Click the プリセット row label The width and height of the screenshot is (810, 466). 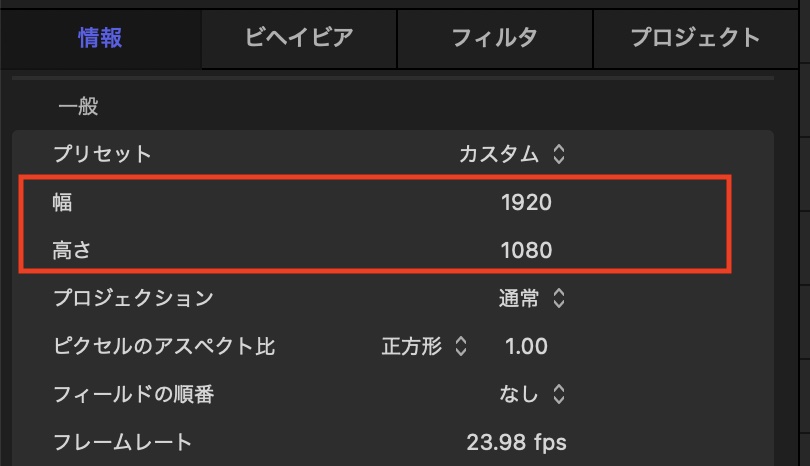pos(102,154)
